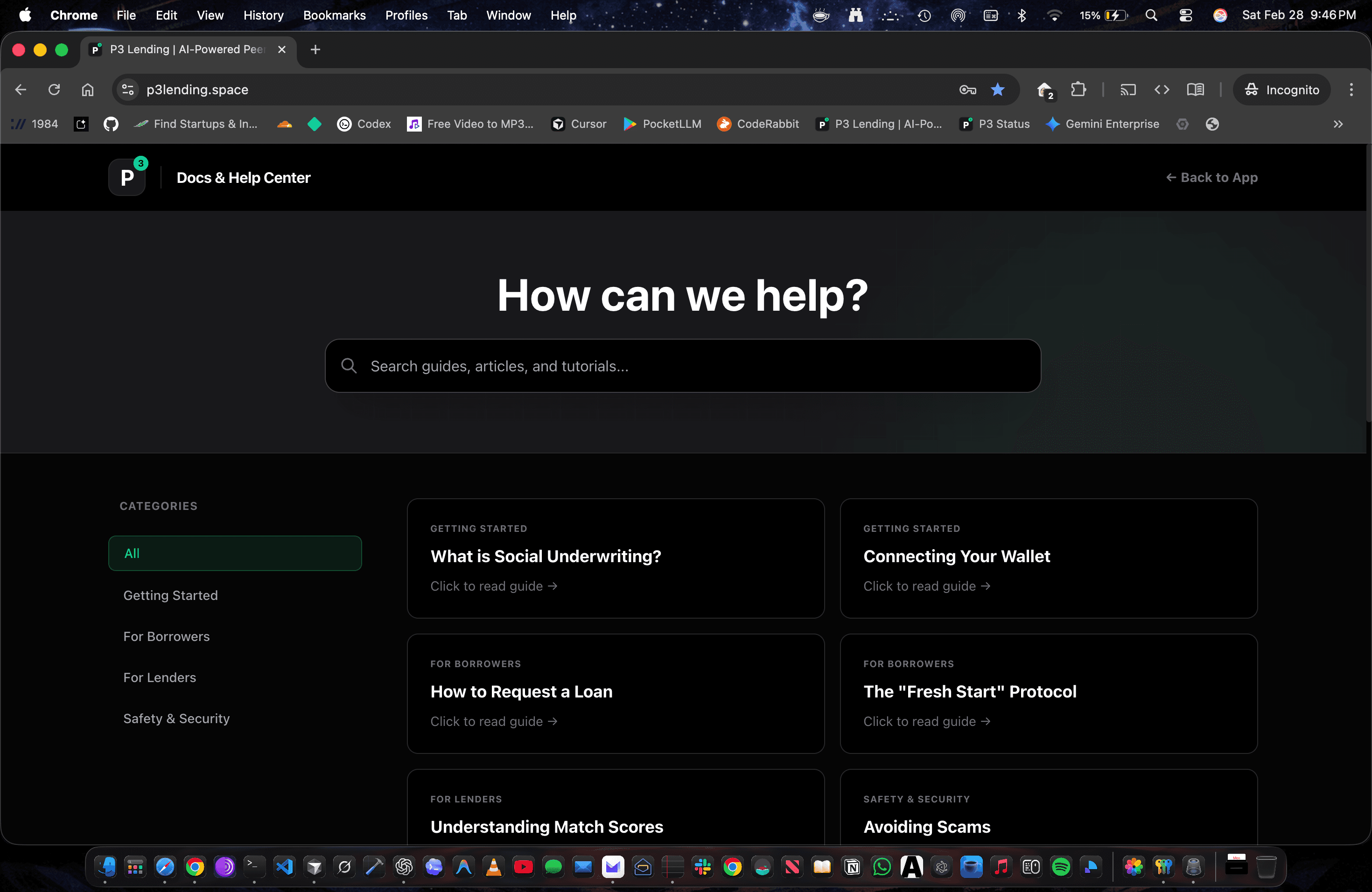Click the extensions puzzle icon
Screen dimensions: 1372x892
click(1078, 89)
